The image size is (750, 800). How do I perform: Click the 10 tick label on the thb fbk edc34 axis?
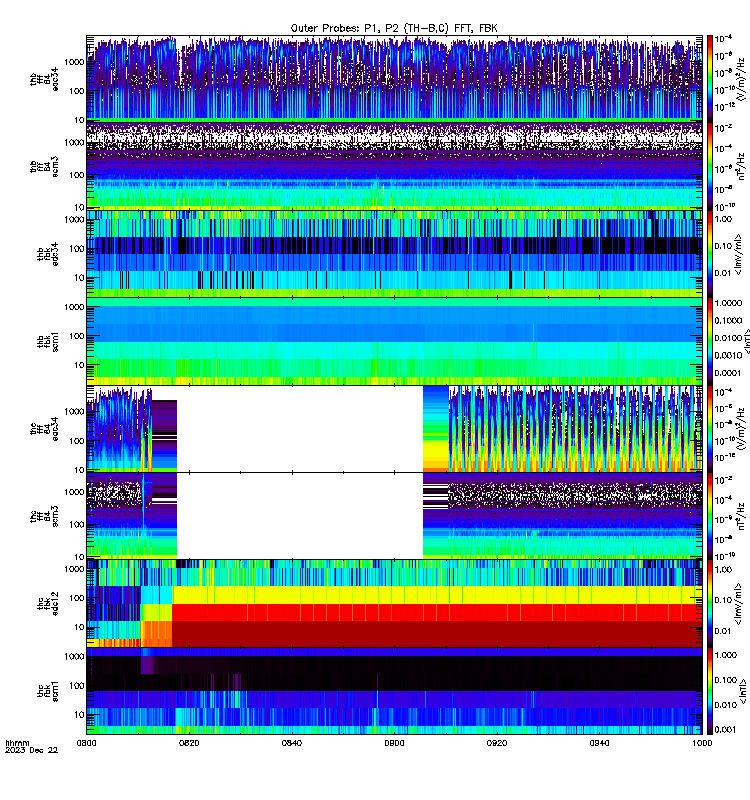click(79, 278)
